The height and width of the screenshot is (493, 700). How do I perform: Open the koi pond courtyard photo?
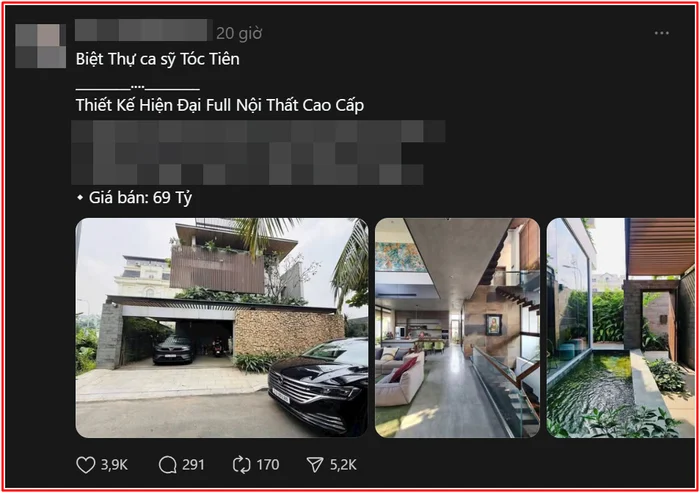pos(621,328)
